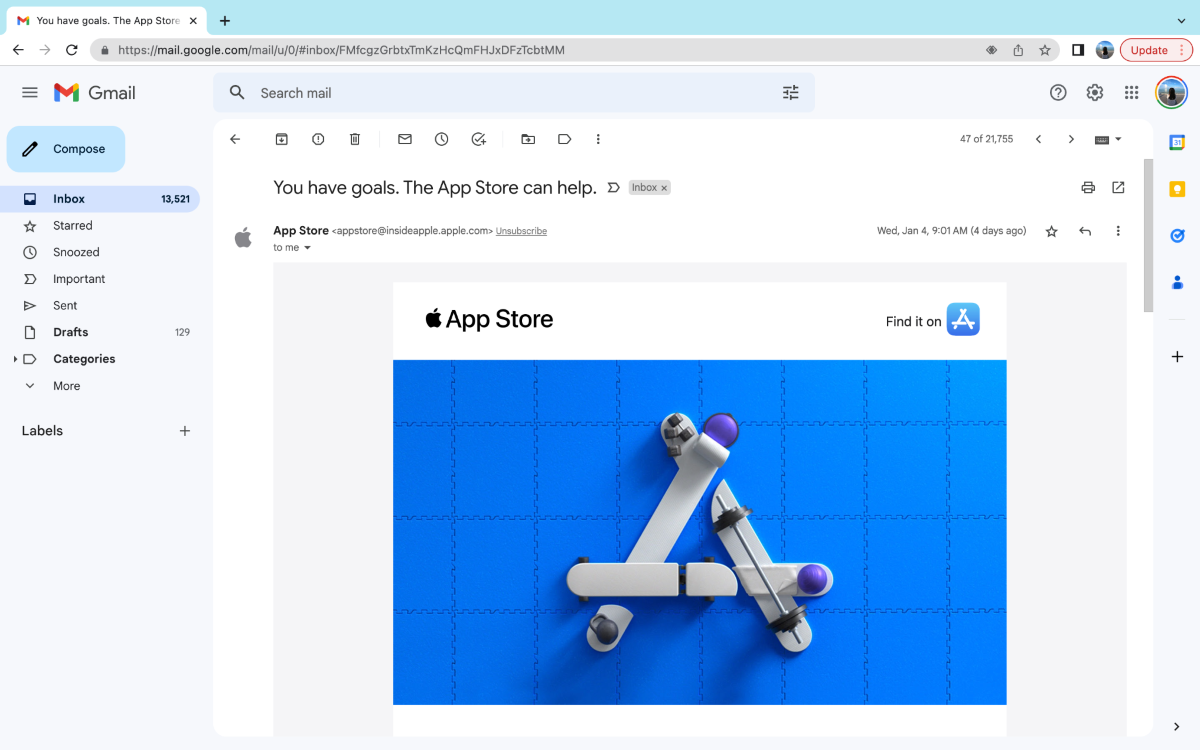Open the input tools dropdown arrow
1200x750 pixels.
click(x=1118, y=139)
